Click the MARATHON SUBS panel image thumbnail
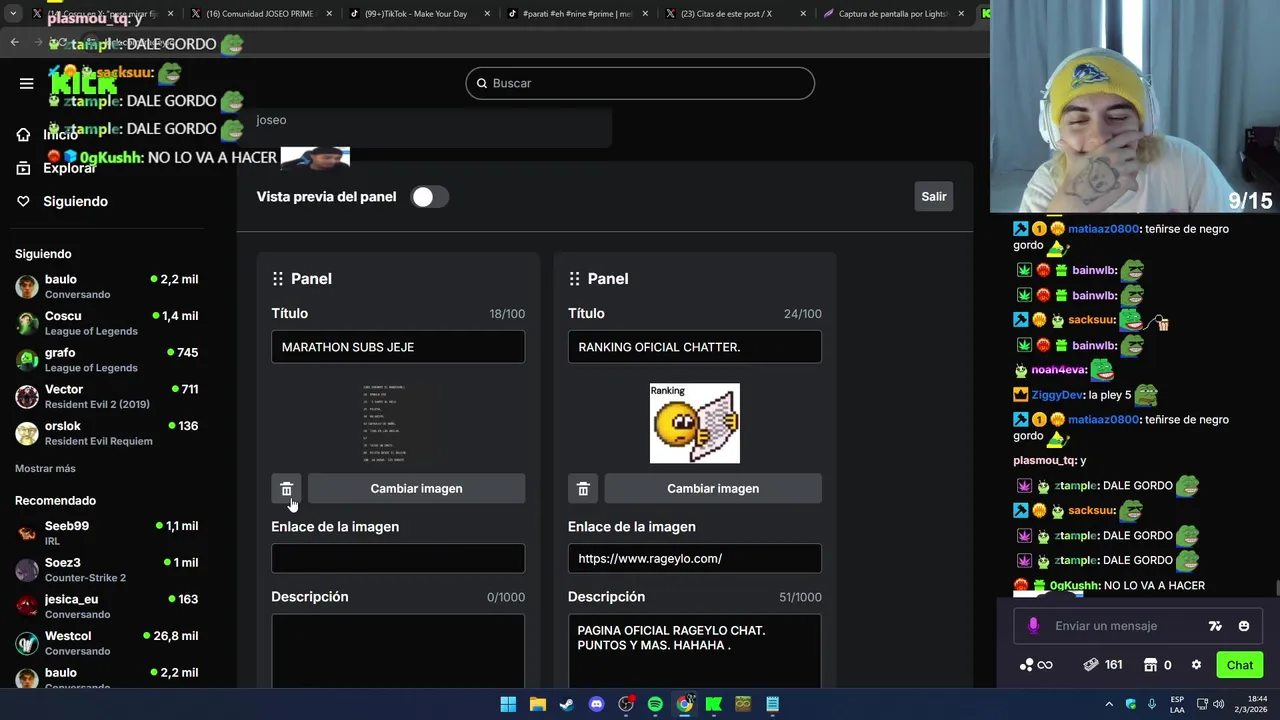Image resolution: width=1280 pixels, height=720 pixels. 384,423
